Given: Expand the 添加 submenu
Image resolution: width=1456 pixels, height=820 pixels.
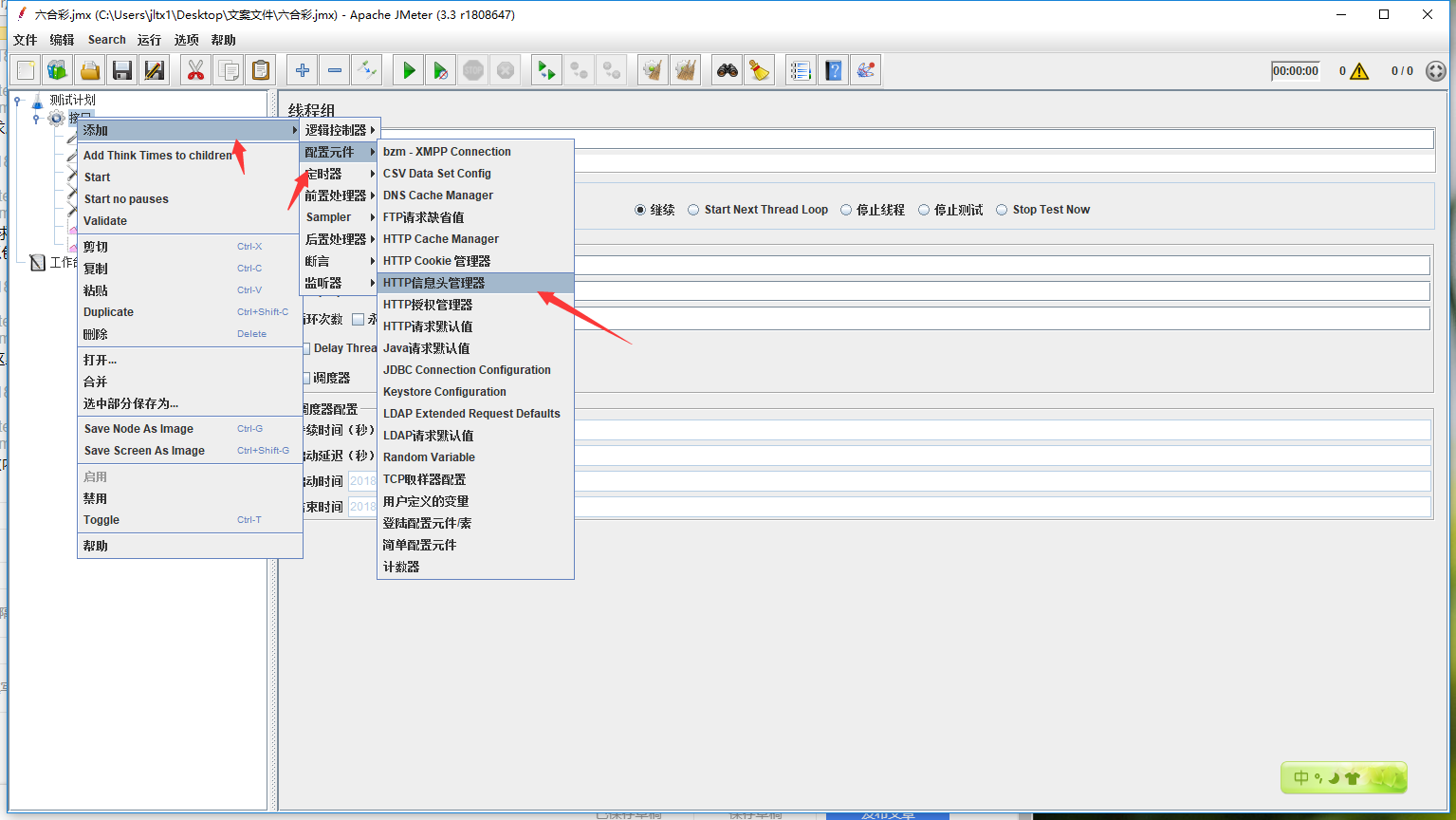Looking at the screenshot, I should [190, 130].
